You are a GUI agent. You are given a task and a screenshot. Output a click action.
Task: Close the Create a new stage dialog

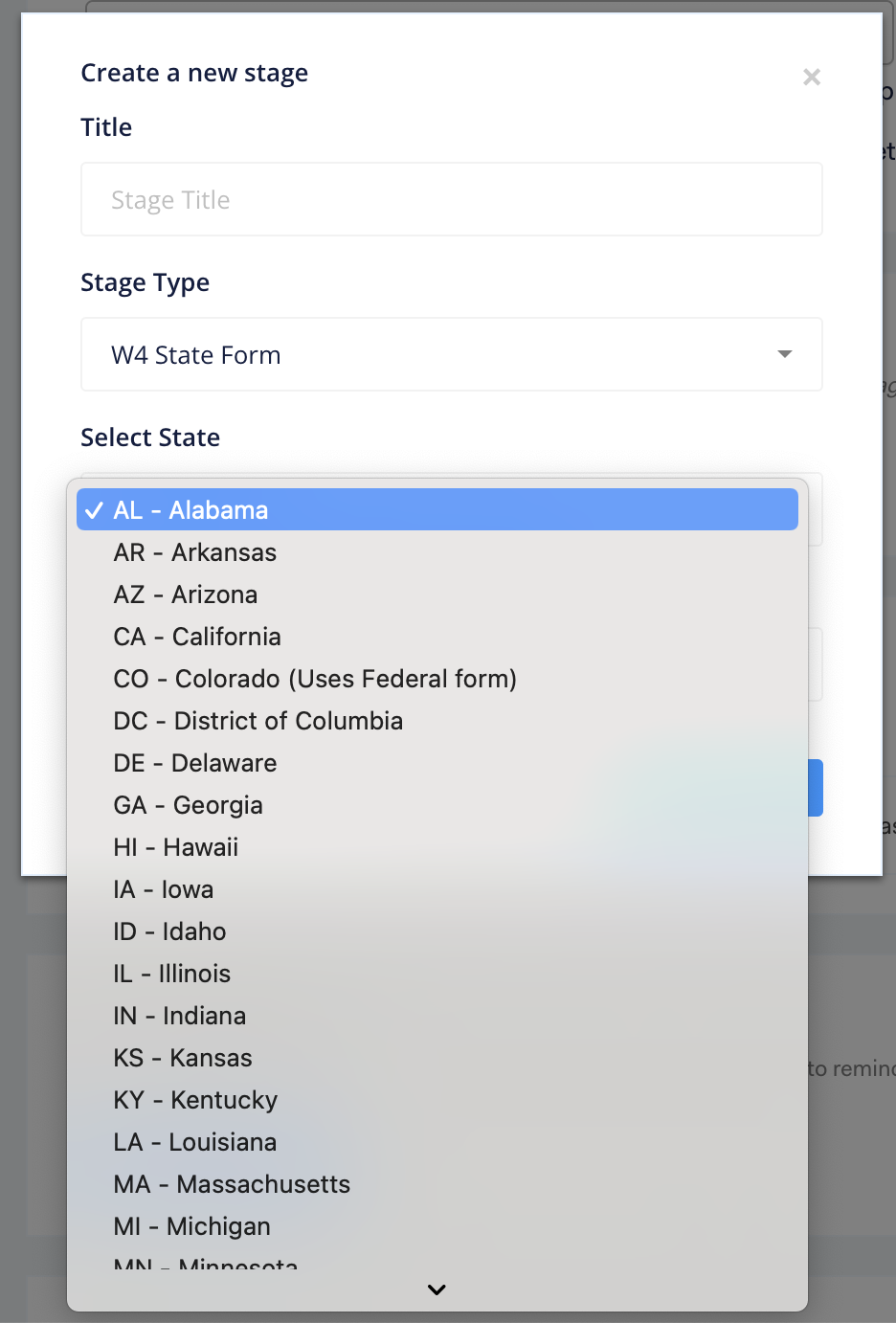(x=811, y=77)
